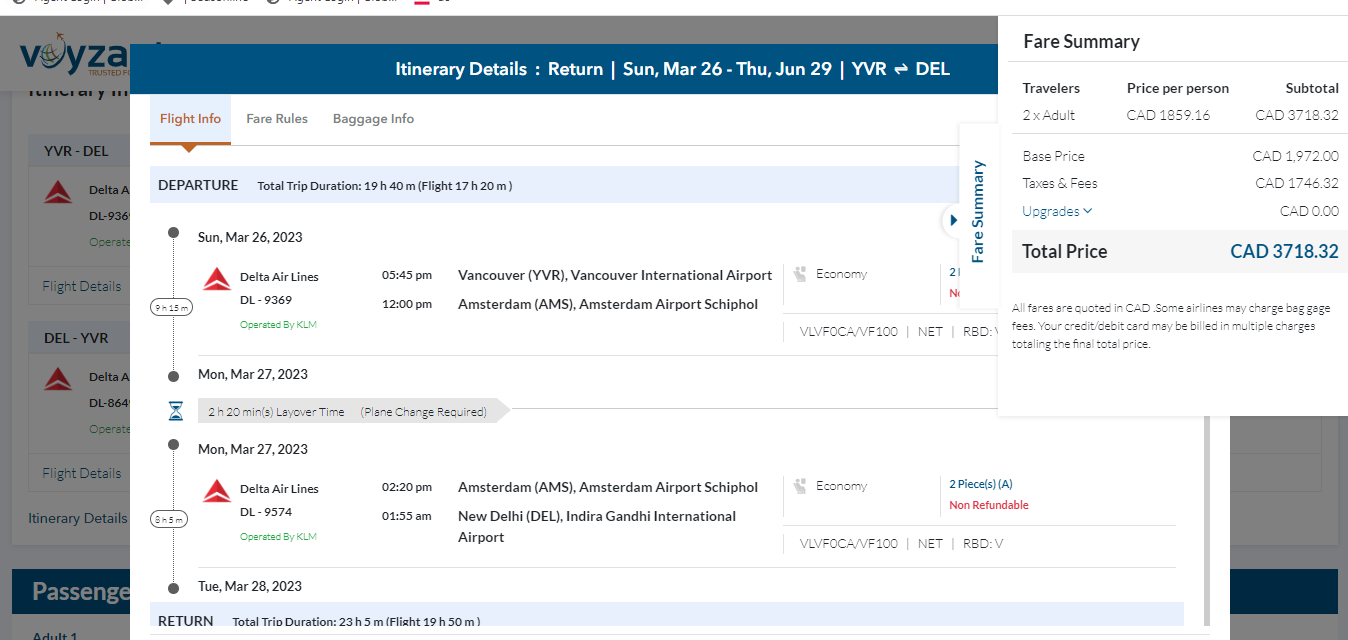The image size is (1348, 640).
Task: Click the layover hourglass icon
Action: (x=176, y=411)
